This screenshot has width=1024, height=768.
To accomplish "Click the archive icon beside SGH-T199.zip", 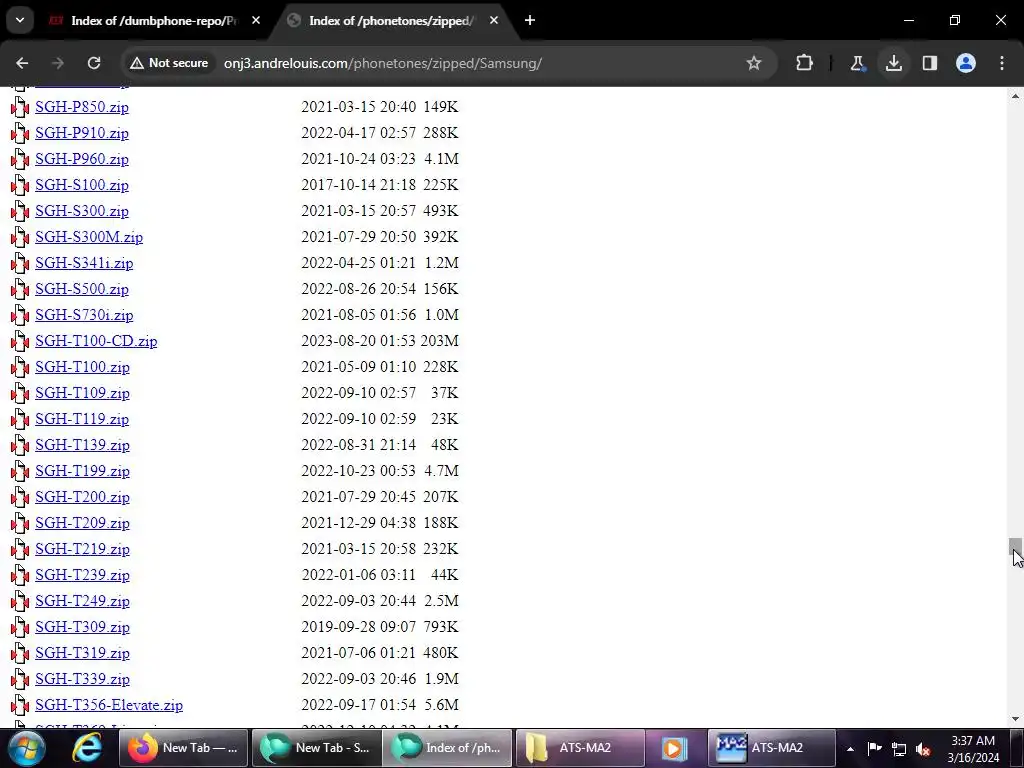I will [20, 472].
